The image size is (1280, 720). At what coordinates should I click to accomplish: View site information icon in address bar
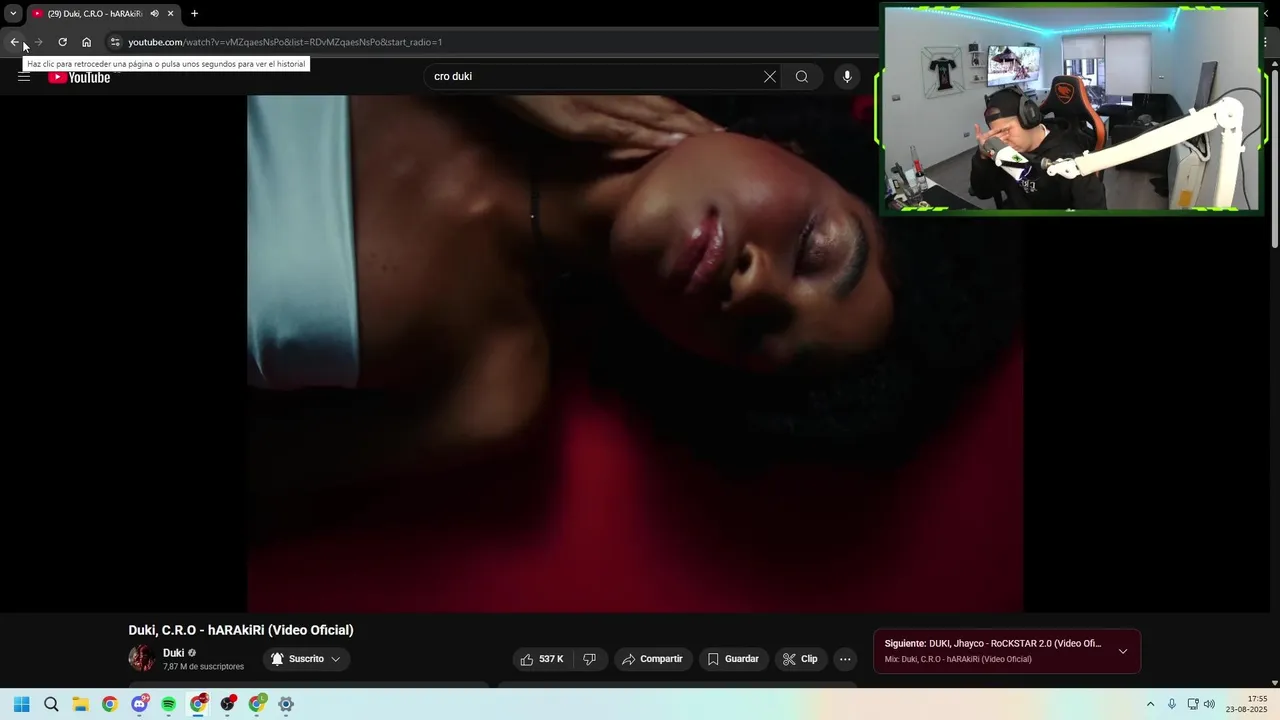pyautogui.click(x=115, y=42)
